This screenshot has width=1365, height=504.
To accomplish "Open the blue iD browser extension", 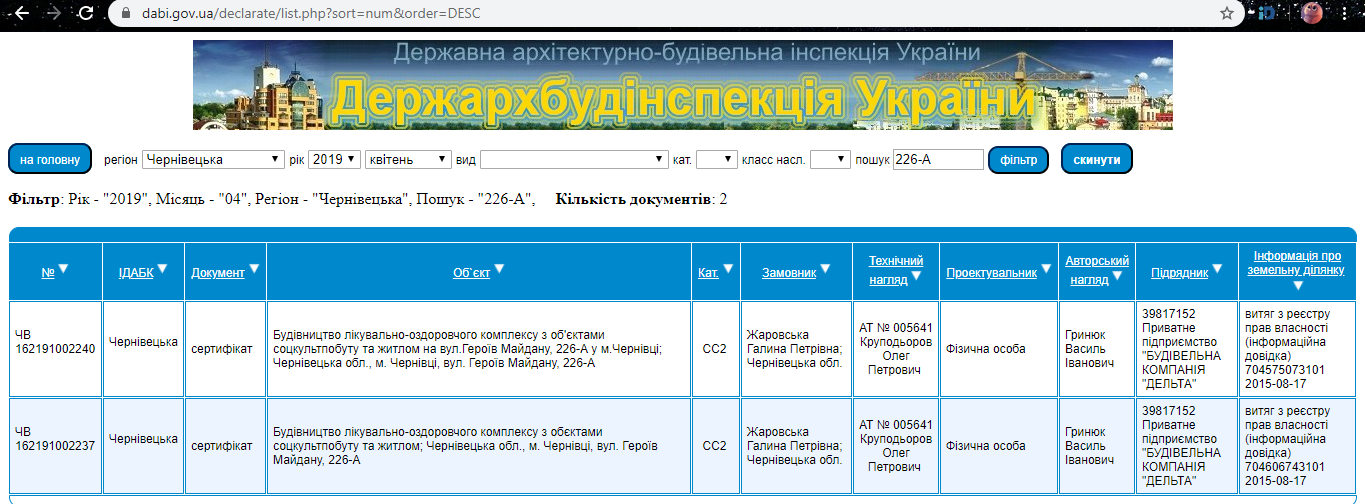I will [1267, 14].
